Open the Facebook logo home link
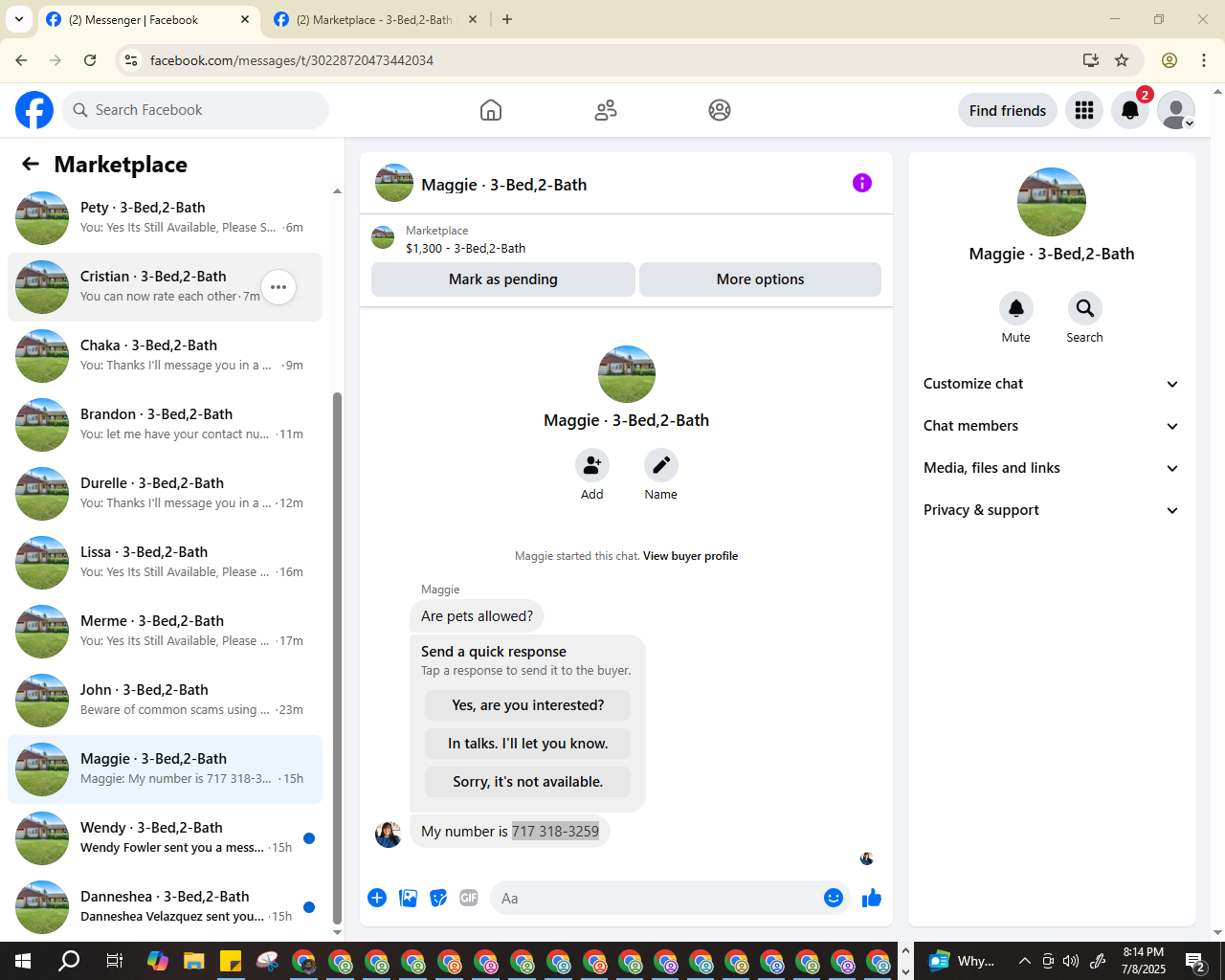Image resolution: width=1225 pixels, height=980 pixels. (34, 110)
